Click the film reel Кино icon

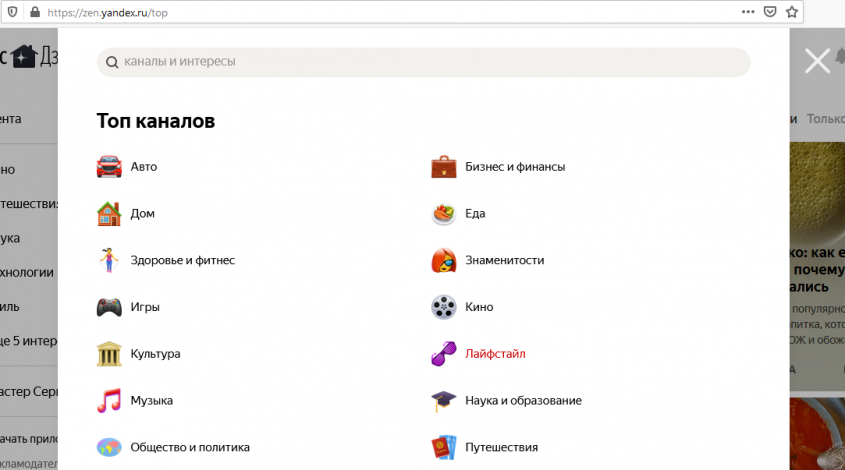(x=444, y=307)
